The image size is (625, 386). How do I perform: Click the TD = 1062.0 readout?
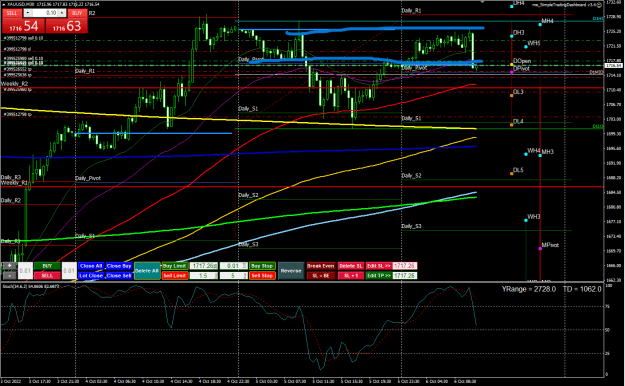582,289
